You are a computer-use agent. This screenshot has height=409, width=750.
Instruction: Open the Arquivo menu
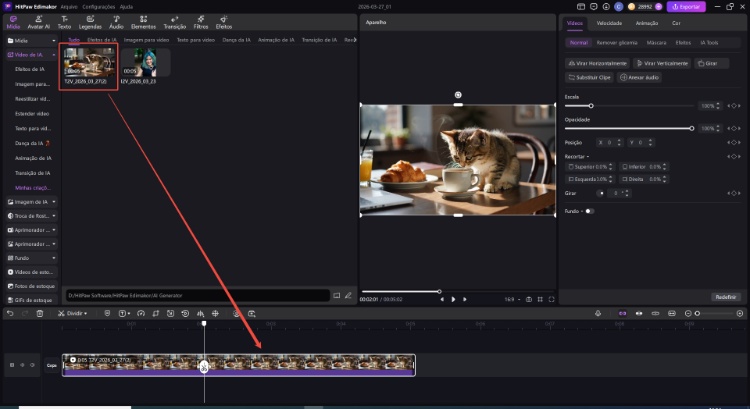(69, 7)
